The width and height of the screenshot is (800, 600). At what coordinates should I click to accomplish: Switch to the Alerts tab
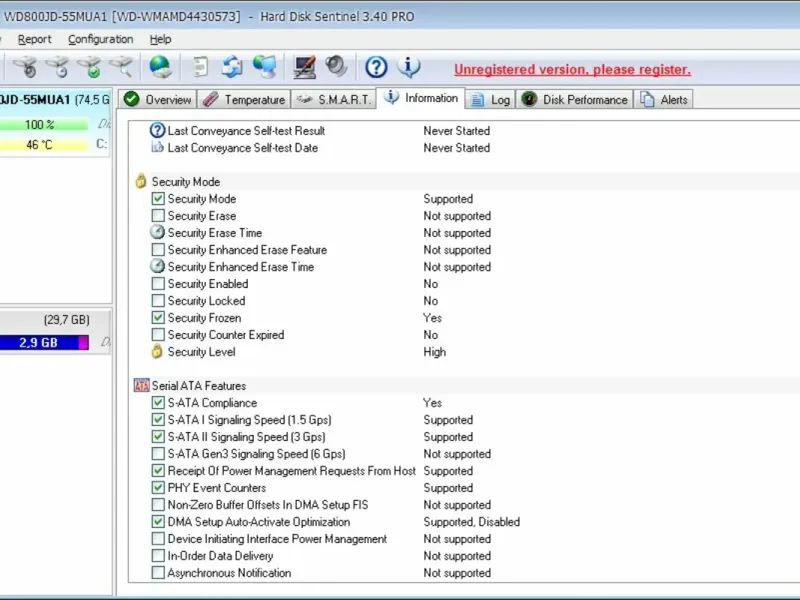coord(664,99)
